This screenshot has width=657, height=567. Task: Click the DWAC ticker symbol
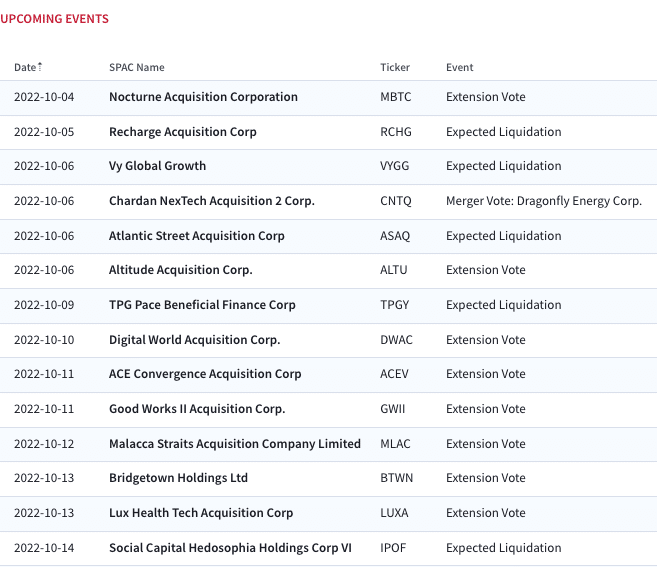click(396, 340)
